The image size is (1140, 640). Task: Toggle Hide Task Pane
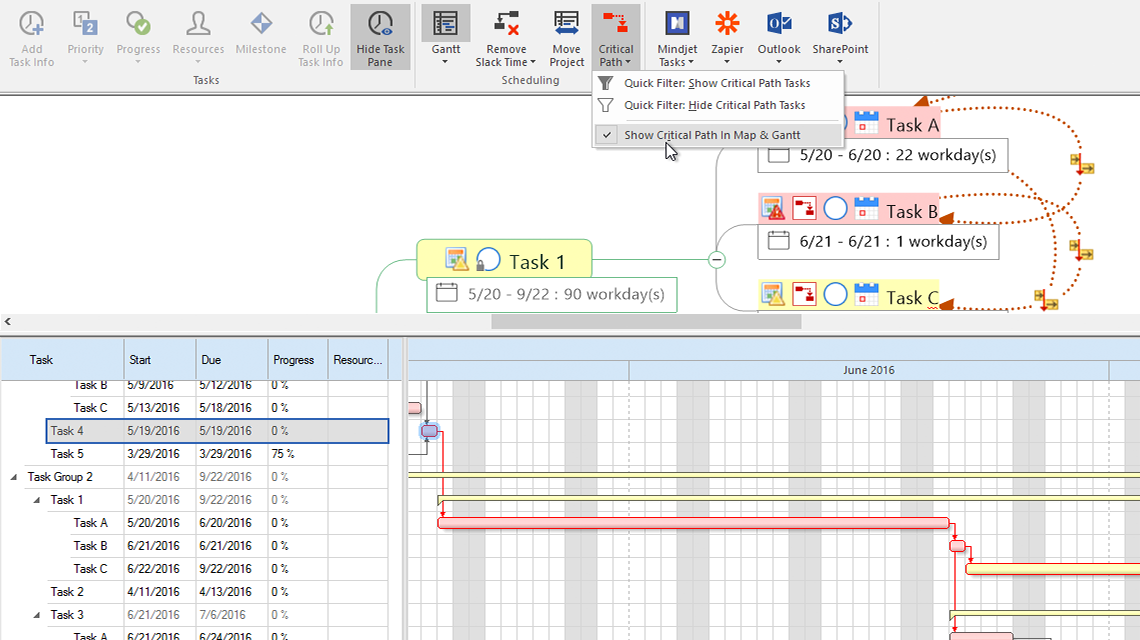click(x=380, y=36)
